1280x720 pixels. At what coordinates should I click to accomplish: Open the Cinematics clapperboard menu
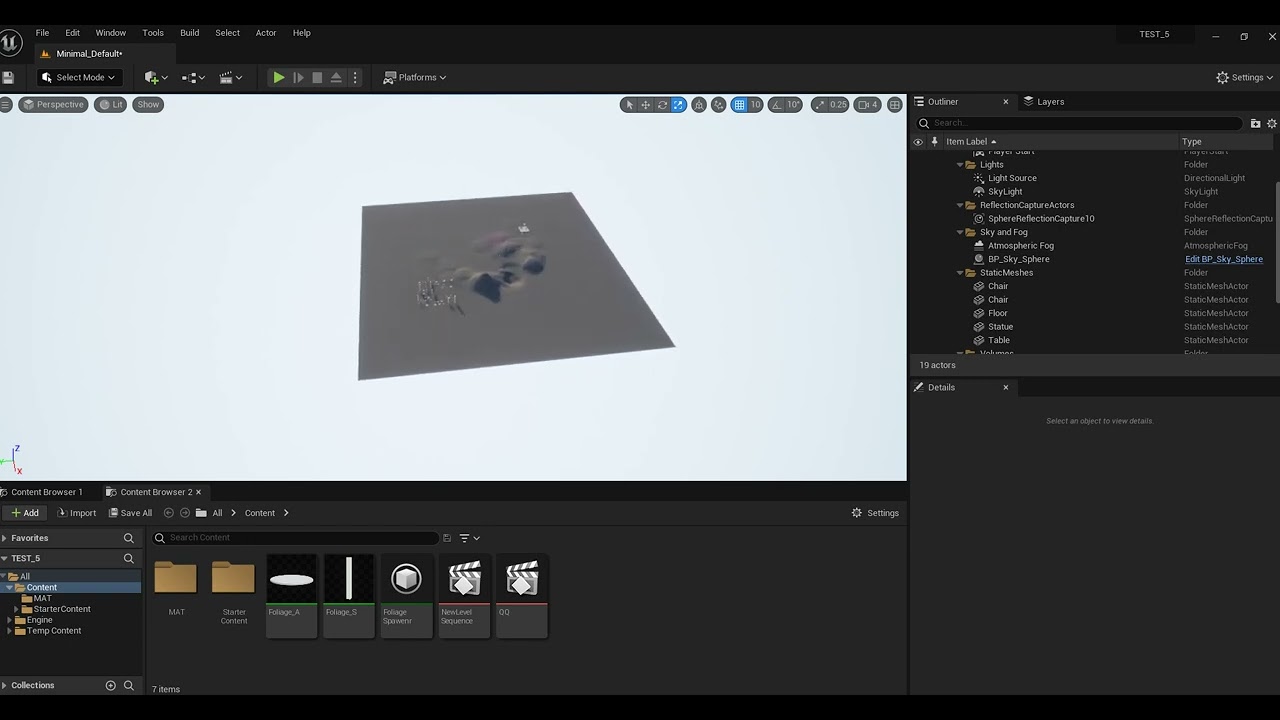[x=231, y=77]
